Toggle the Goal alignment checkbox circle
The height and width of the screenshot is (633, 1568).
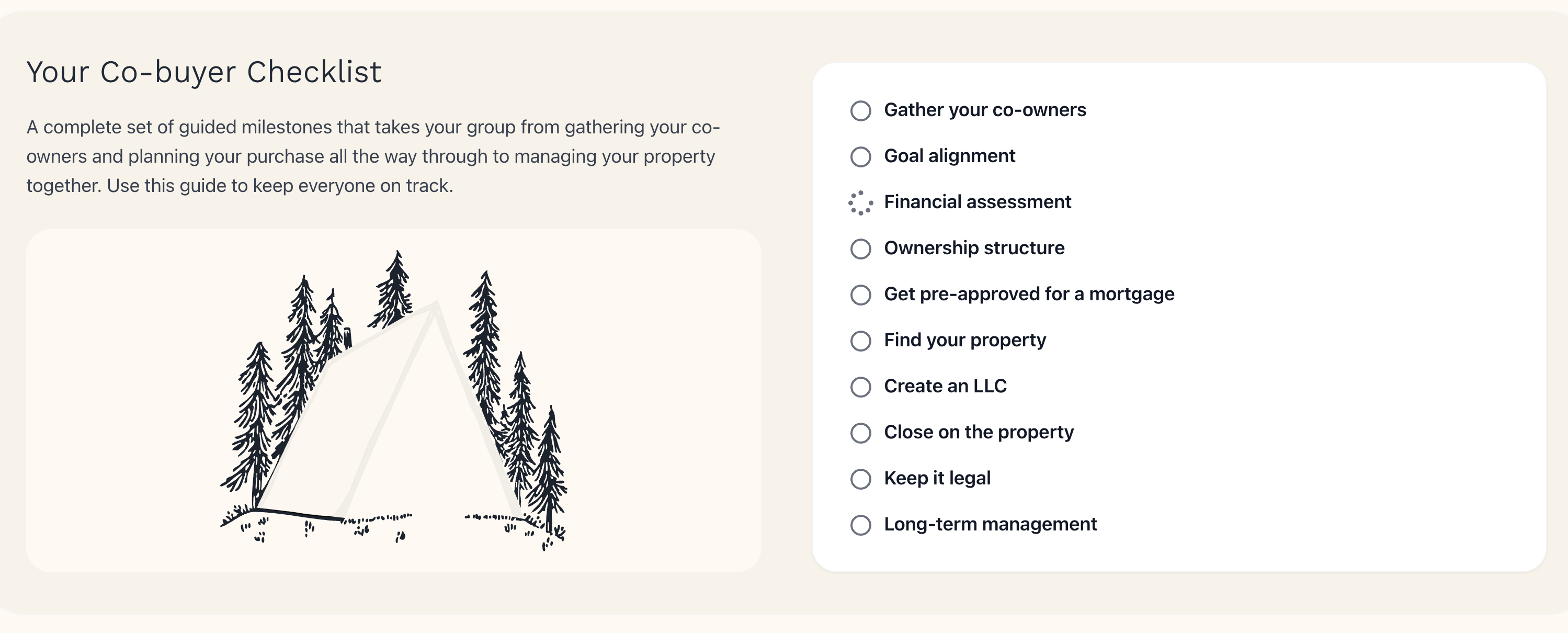point(860,156)
